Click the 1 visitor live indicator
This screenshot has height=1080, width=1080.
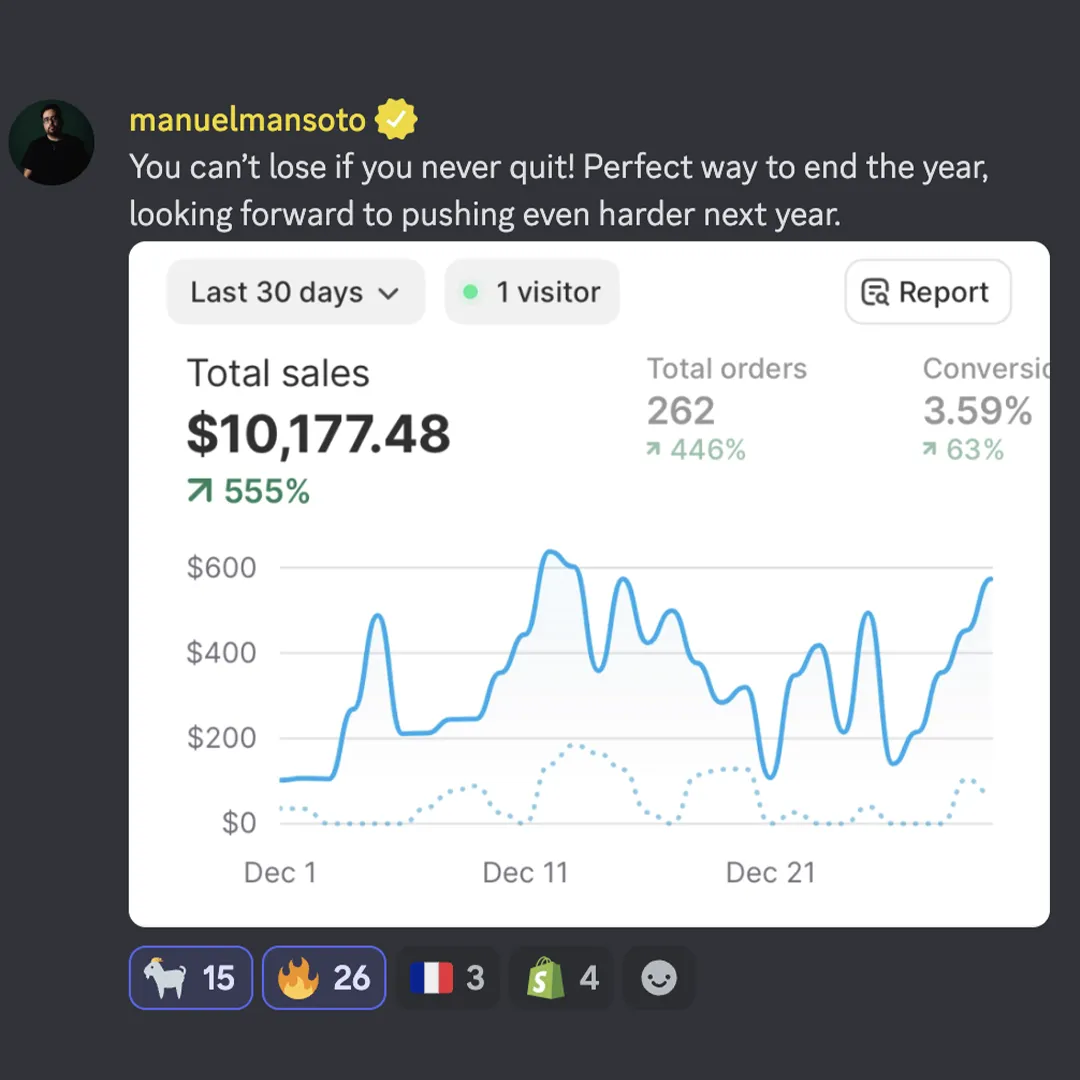[x=532, y=292]
